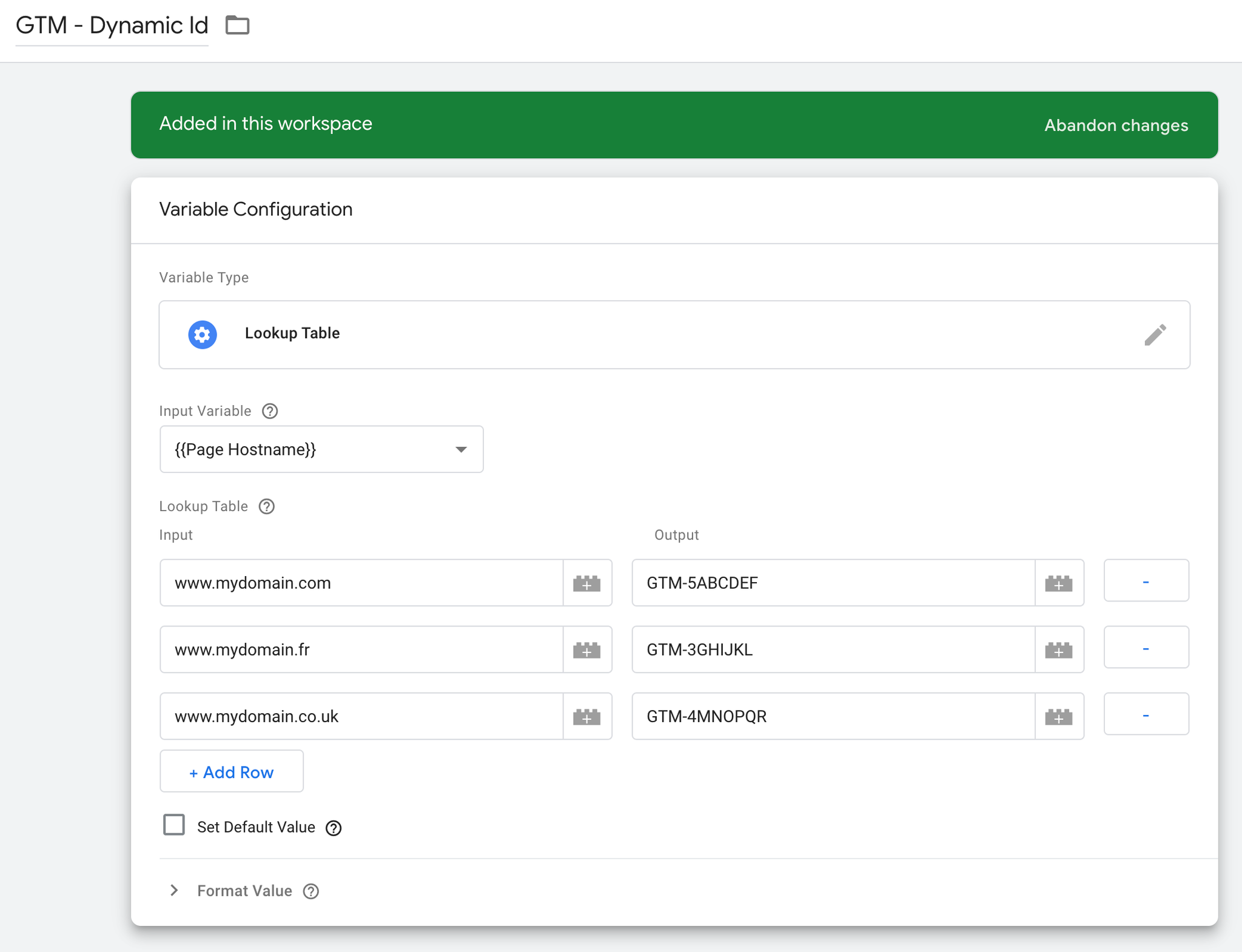Viewport: 1242px width, 952px height.
Task: Insert variable in the www.mydomain.co.uk input
Action: (x=587, y=716)
